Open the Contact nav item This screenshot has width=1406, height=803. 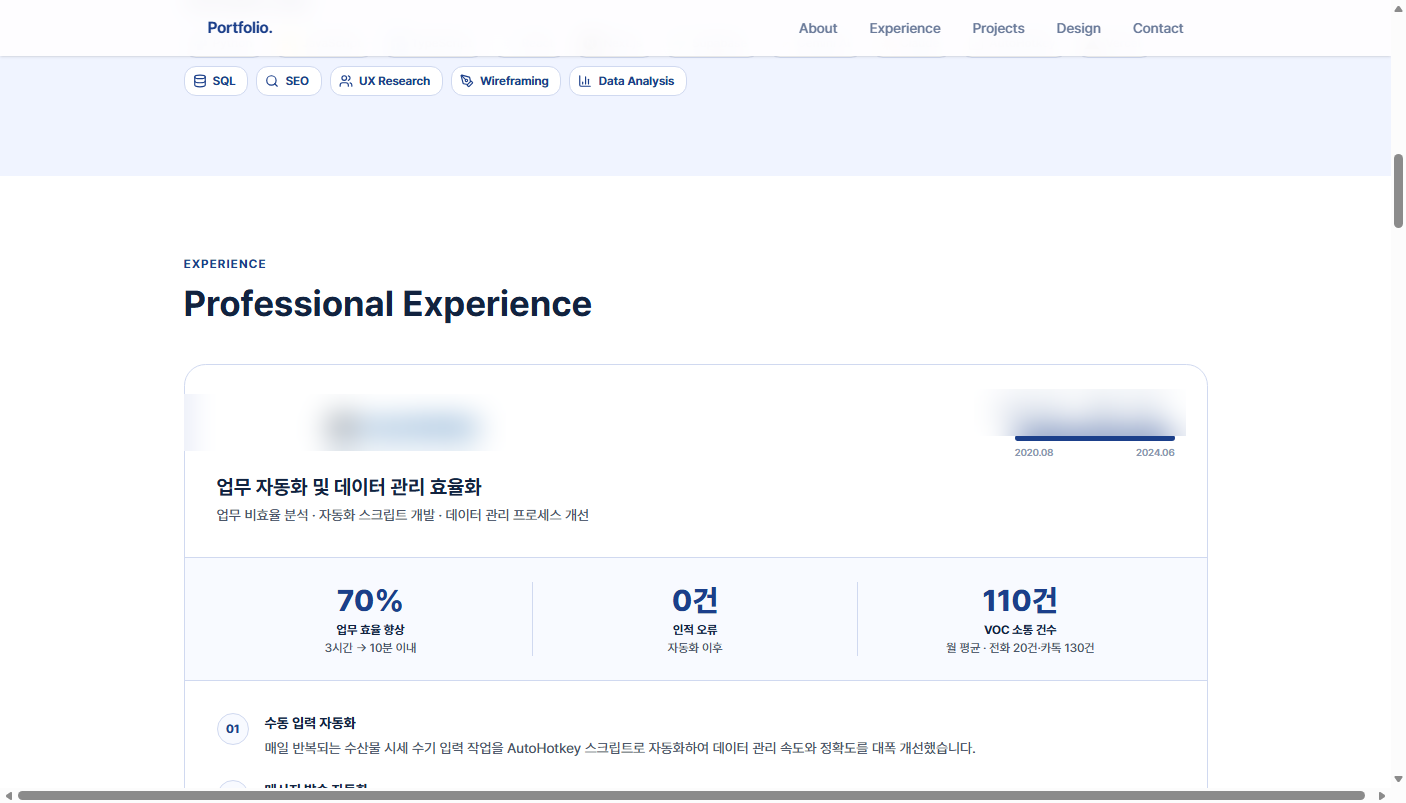pos(1158,28)
